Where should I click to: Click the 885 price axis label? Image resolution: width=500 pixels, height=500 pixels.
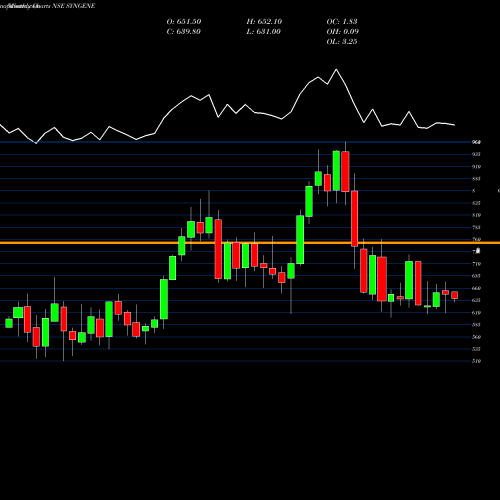point(476,179)
